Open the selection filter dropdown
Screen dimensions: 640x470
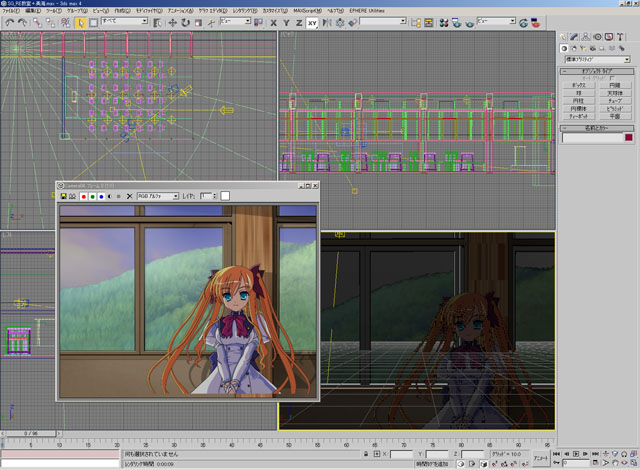point(124,21)
